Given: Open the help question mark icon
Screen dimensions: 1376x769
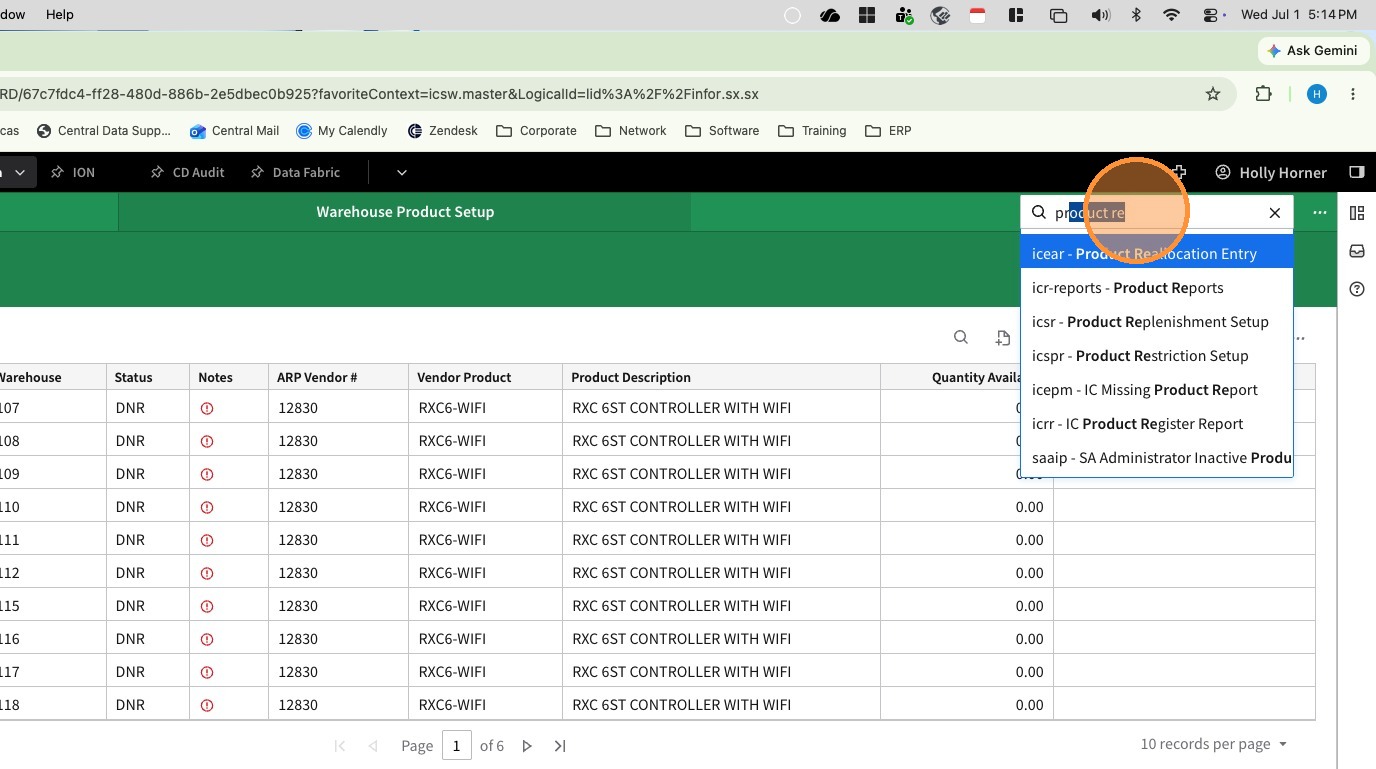Looking at the screenshot, I should [x=1357, y=289].
